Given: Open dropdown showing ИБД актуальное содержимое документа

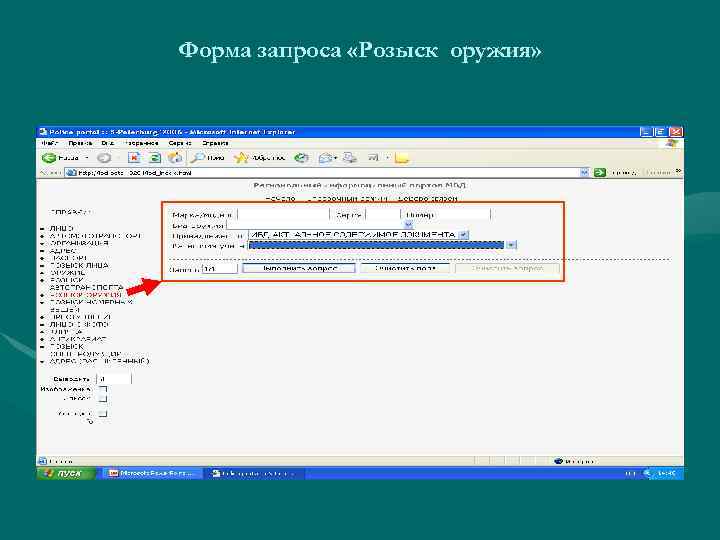Looking at the screenshot, I should [x=359, y=235].
